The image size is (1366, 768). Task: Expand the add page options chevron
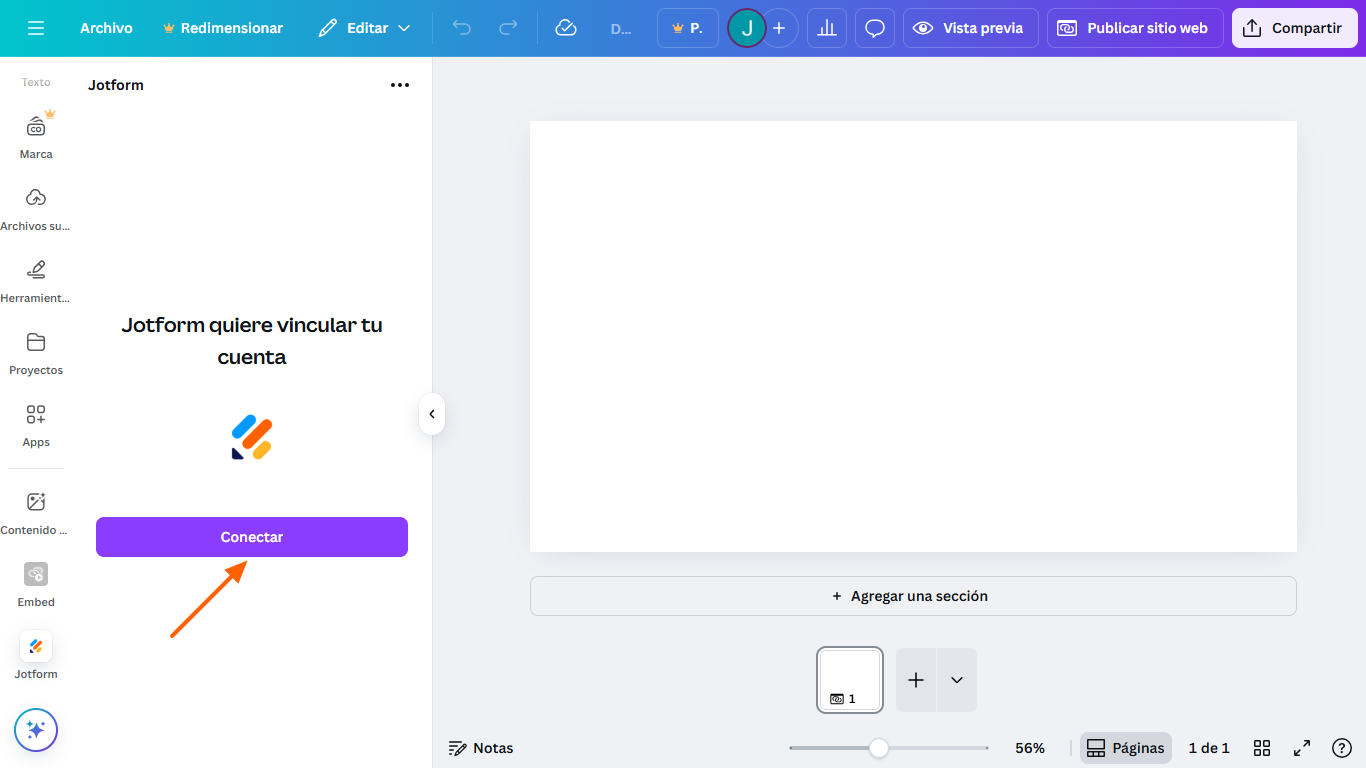[957, 680]
